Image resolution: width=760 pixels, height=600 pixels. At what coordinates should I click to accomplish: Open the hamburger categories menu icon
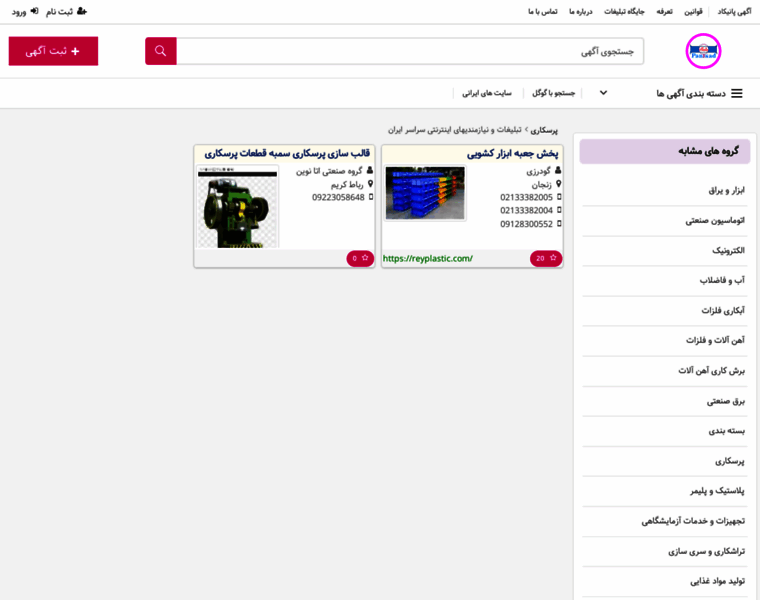(737, 93)
